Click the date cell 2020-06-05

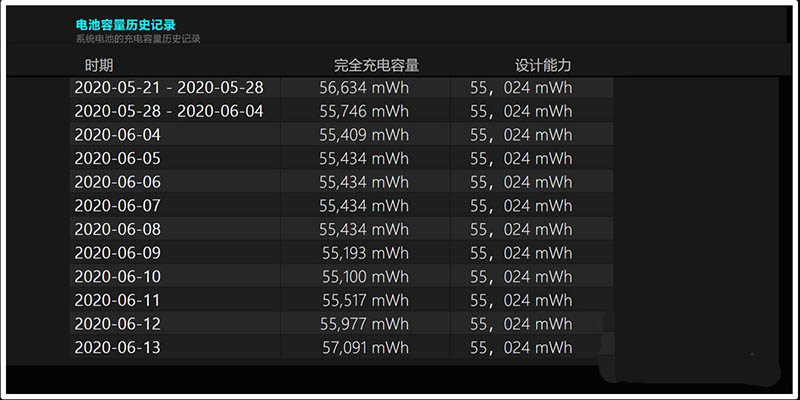click(117, 159)
